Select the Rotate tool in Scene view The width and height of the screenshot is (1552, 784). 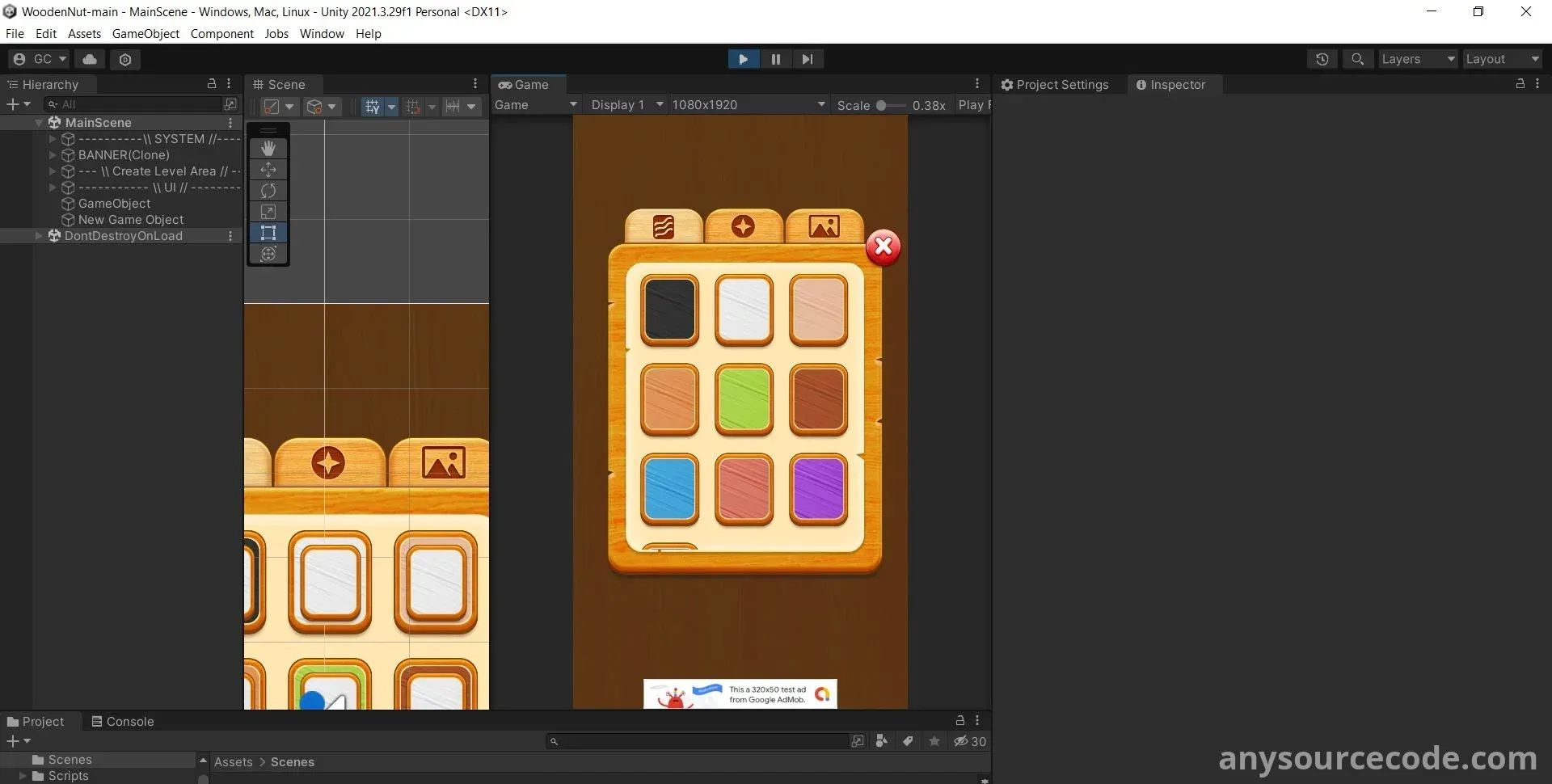pyautogui.click(x=268, y=191)
